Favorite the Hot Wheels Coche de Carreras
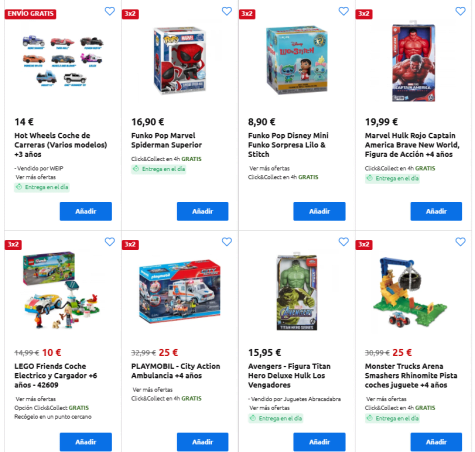 (x=110, y=11)
